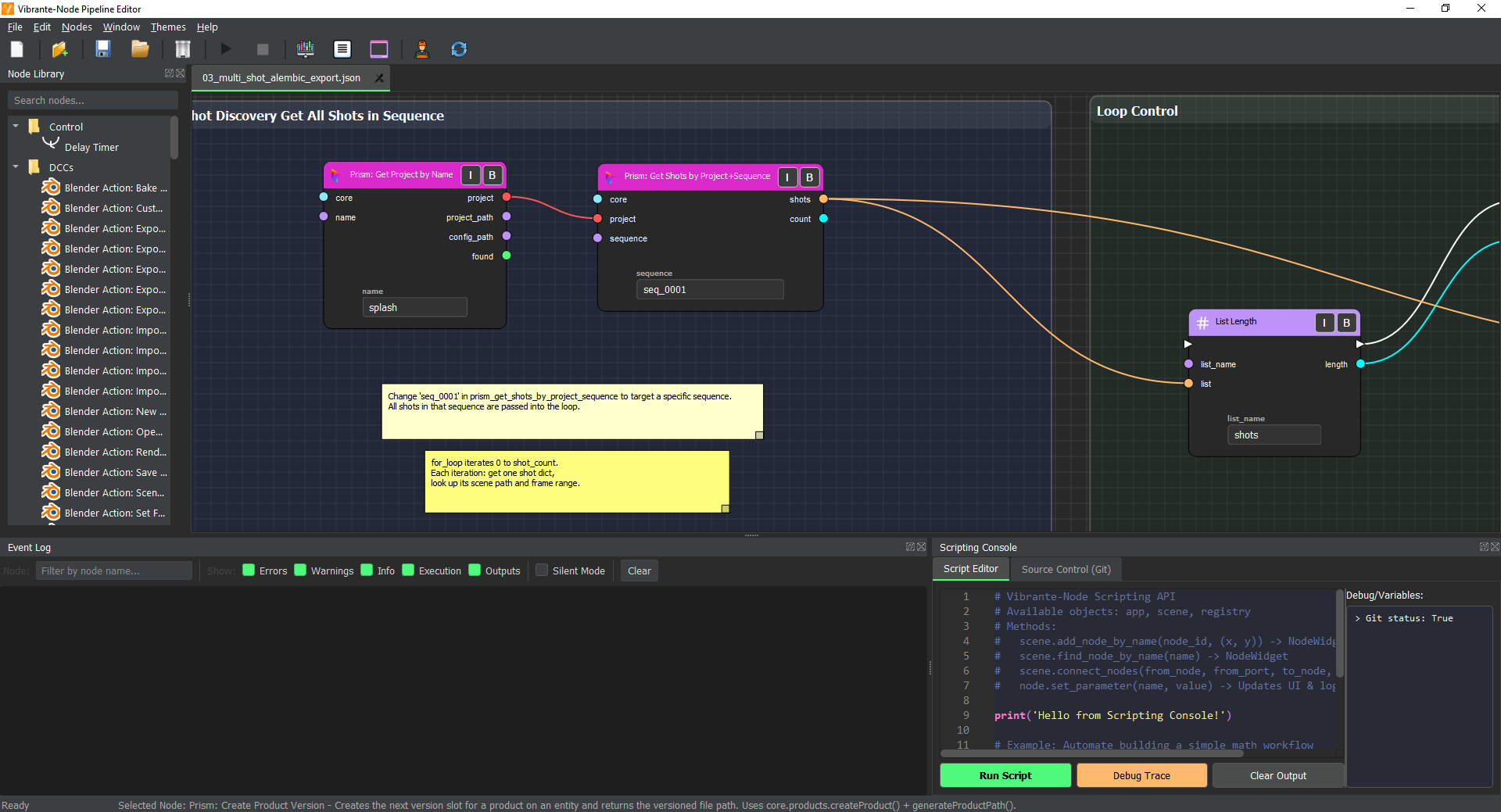1501x812 pixels.
Task: Select the 03_multi_shot_alembic_export.json tab
Action: coord(281,78)
